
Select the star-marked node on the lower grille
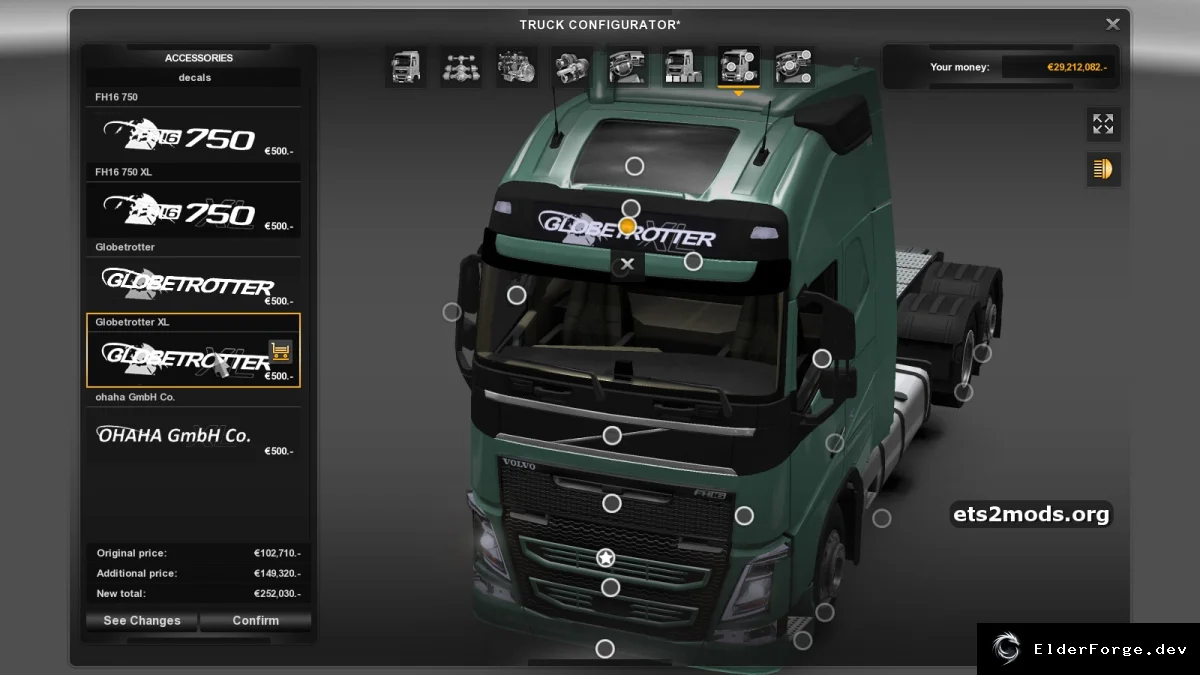[x=605, y=558]
